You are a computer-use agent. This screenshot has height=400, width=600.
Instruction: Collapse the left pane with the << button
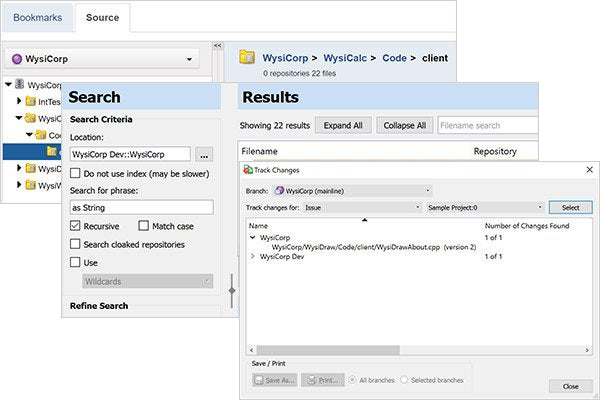click(x=217, y=46)
